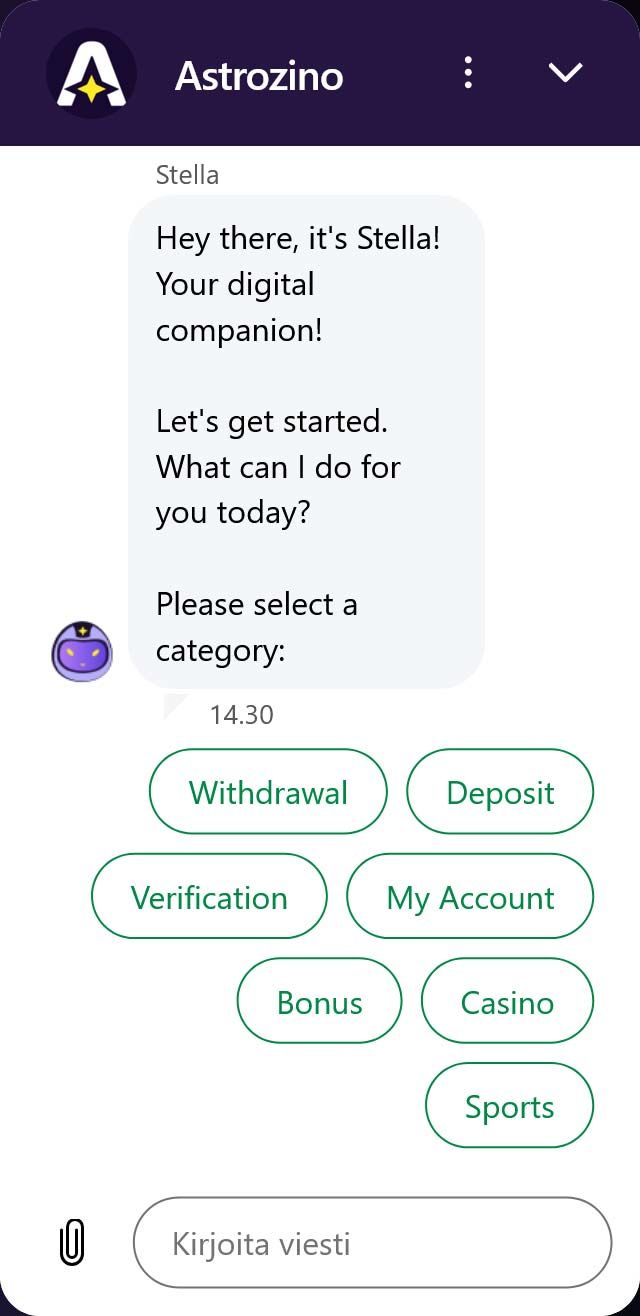Choose the Deposit category

(x=500, y=792)
